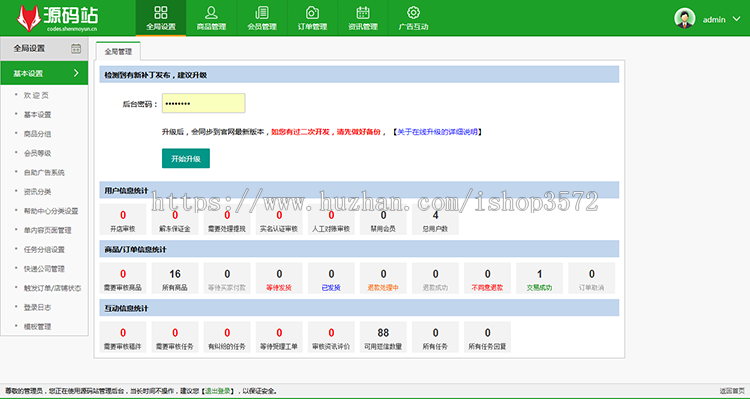Click the 不同意退款 stat card
The height and width of the screenshot is (399, 750).
487,278
